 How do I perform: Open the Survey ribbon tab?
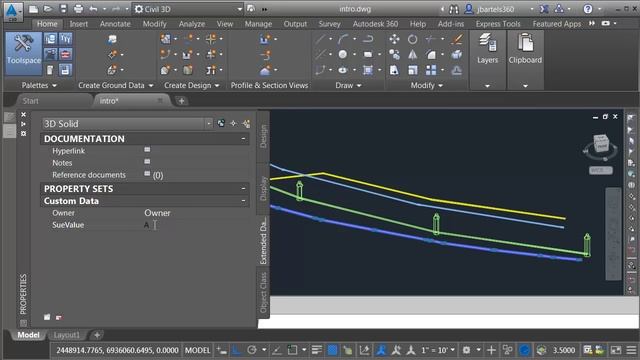click(x=329, y=24)
